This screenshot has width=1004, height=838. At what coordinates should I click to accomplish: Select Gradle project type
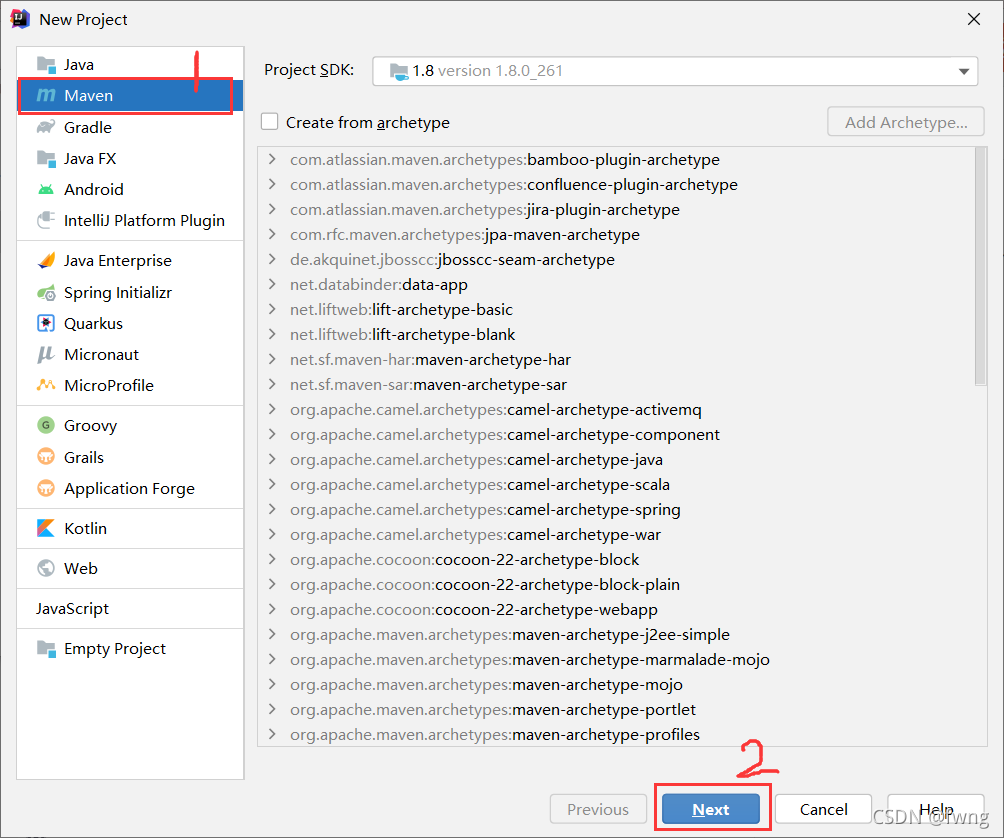[131, 127]
